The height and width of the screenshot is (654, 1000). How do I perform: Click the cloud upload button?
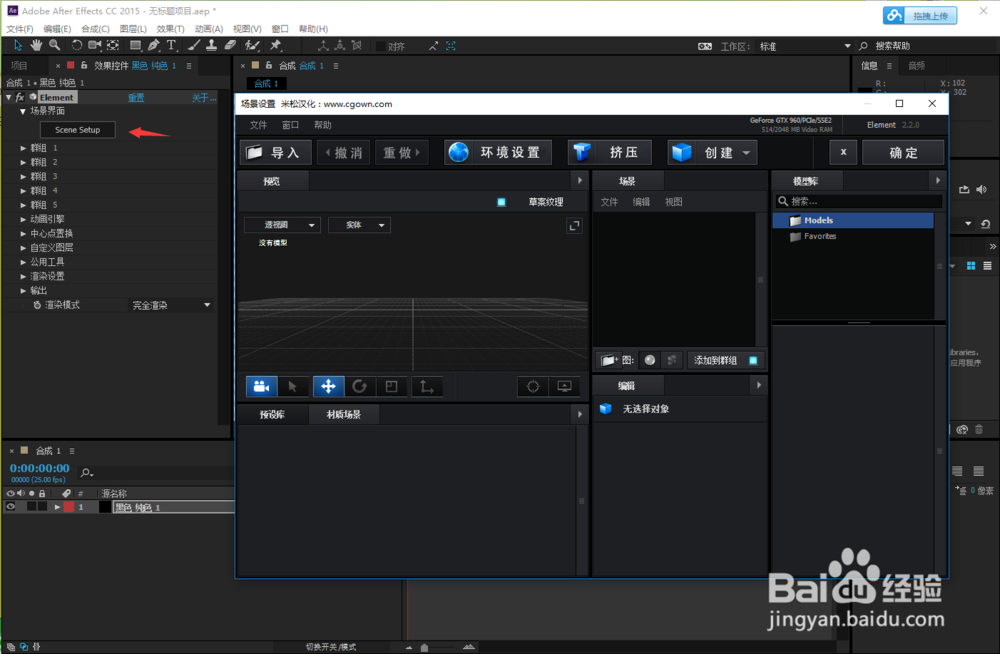tap(920, 15)
